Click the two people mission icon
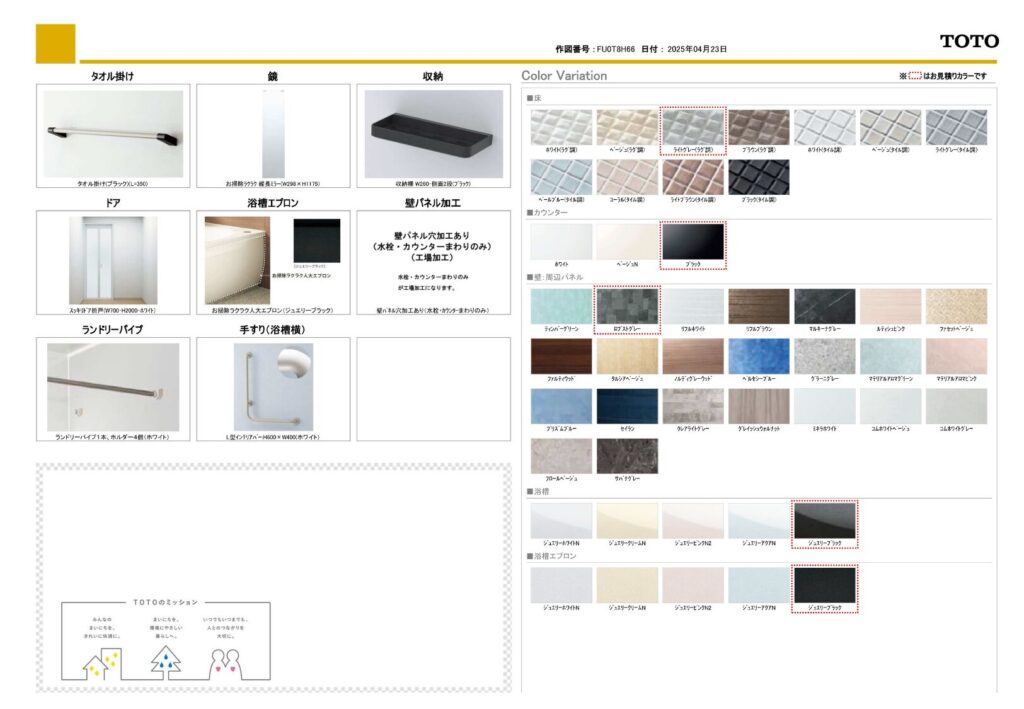Viewport: 1024px width, 709px height. (226, 661)
